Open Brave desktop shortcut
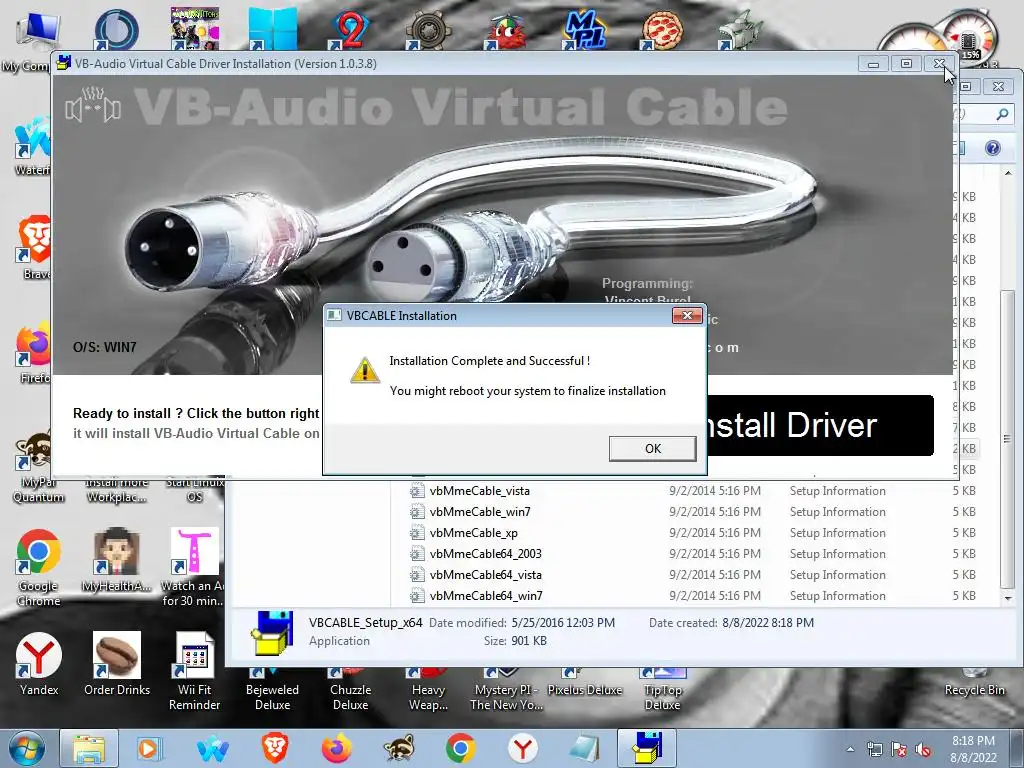The image size is (1024, 768). pos(34,247)
